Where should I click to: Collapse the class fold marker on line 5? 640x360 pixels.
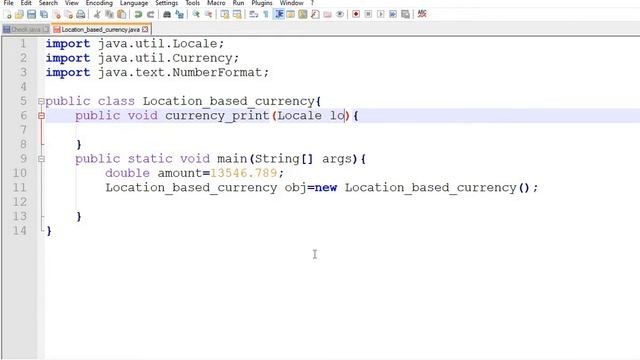point(41,101)
